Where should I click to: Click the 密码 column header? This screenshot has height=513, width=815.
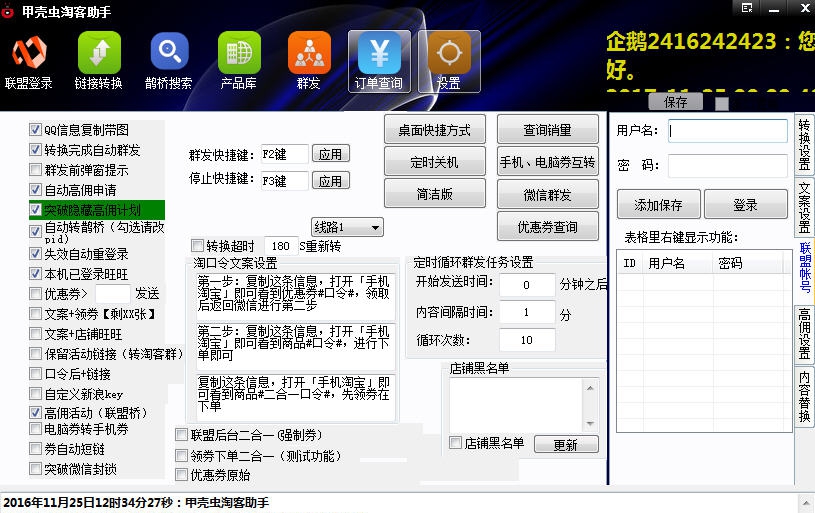[x=748, y=263]
